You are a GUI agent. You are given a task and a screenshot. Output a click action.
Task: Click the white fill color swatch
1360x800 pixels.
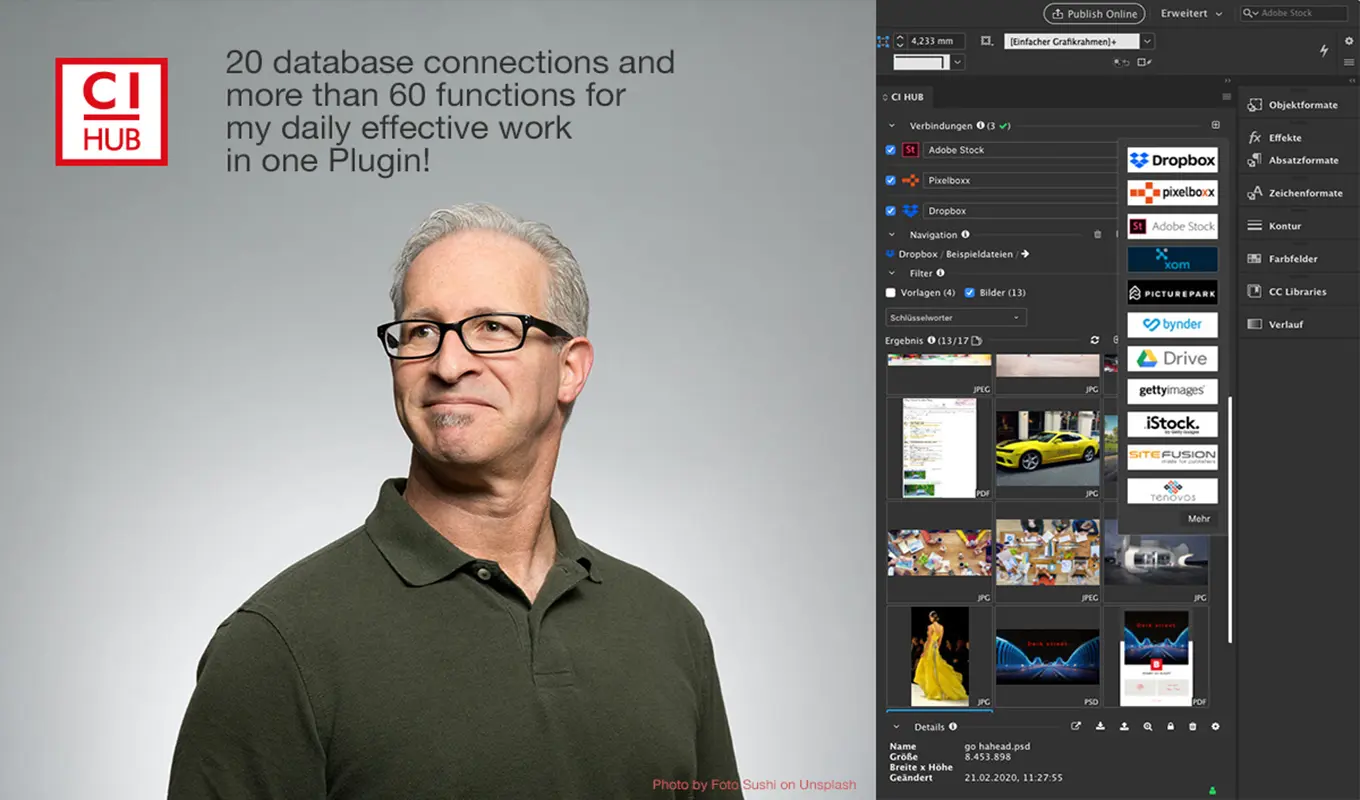tap(919, 62)
